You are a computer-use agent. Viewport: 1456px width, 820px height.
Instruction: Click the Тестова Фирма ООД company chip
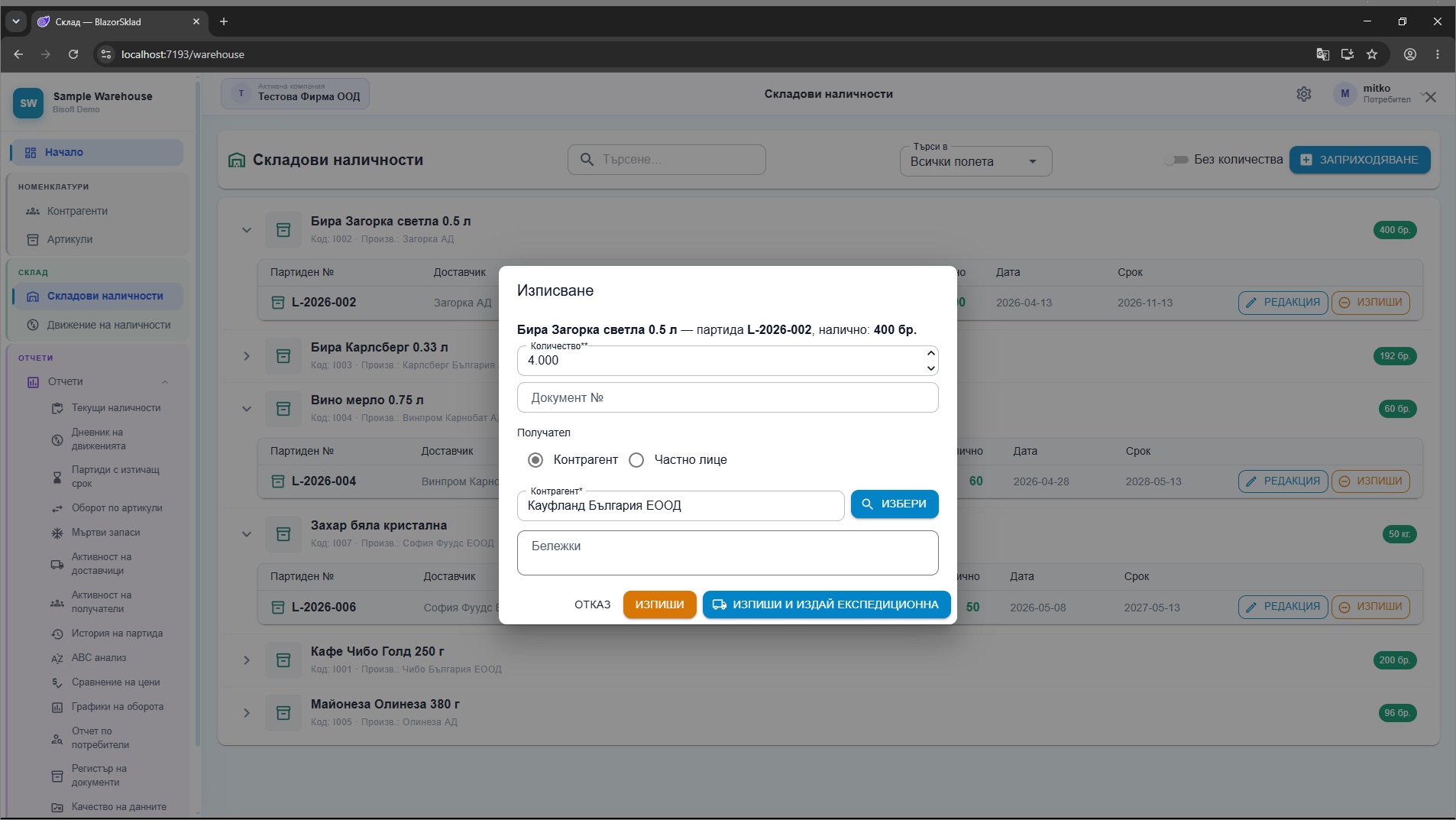(x=295, y=94)
